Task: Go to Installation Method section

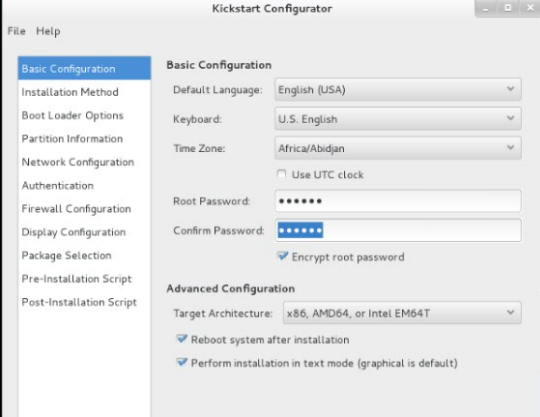Action: pos(84,92)
